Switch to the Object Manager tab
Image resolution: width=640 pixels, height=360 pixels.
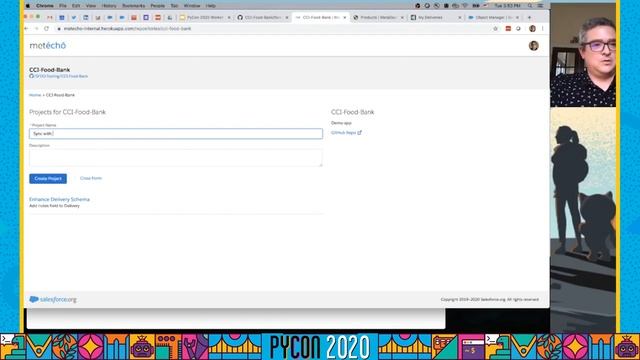493,18
